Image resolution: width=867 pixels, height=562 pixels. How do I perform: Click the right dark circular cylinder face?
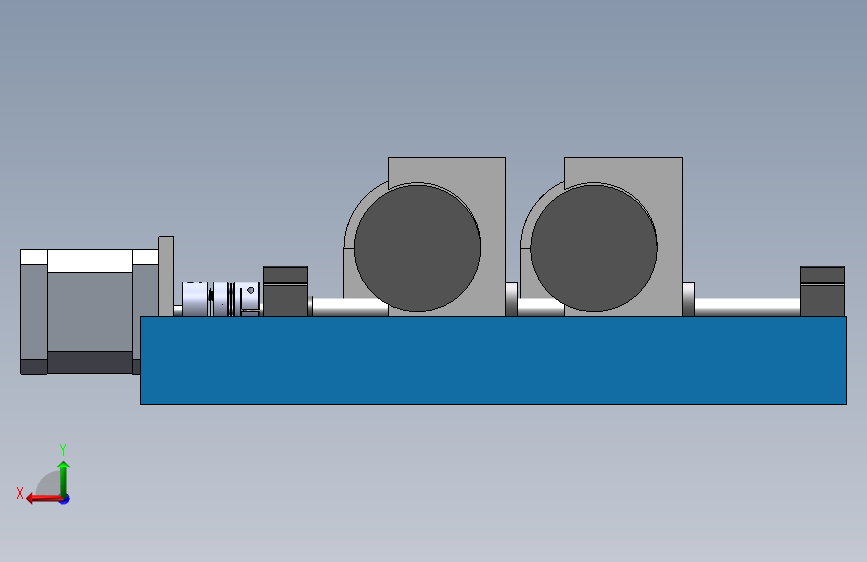tap(594, 248)
